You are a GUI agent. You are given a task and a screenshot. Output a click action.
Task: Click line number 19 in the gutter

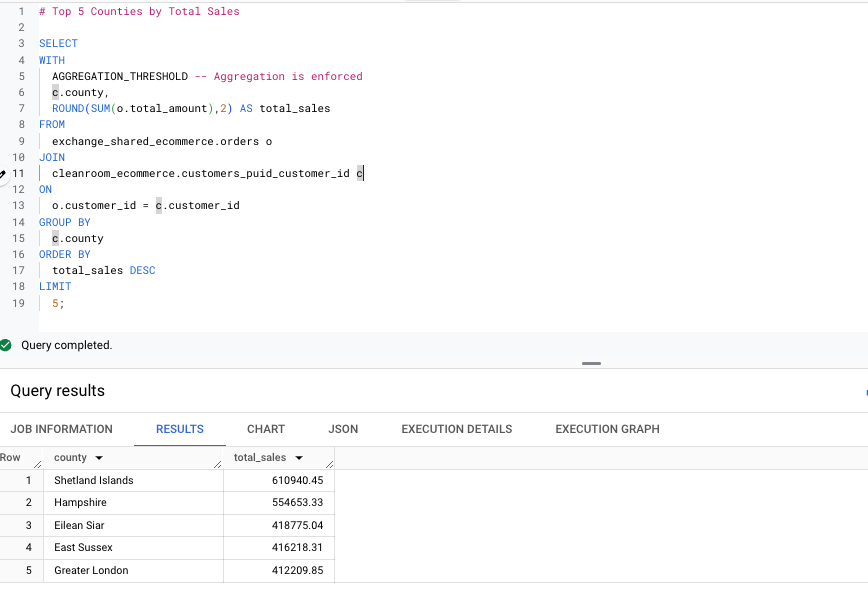(18, 303)
